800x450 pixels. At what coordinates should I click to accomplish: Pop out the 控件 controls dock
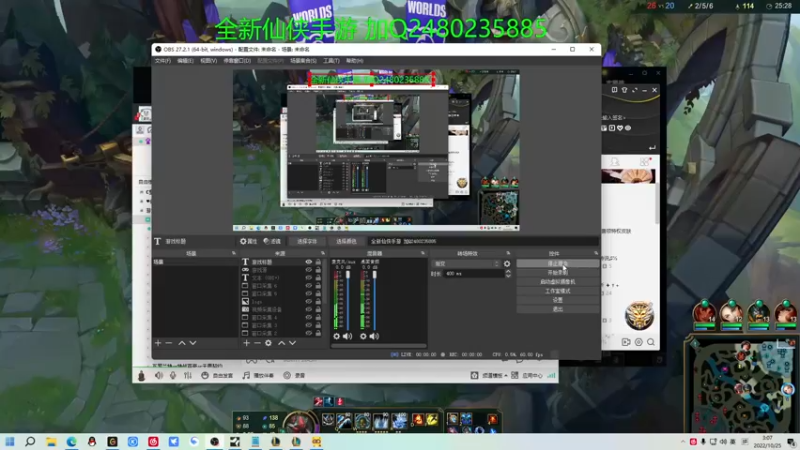click(x=596, y=253)
